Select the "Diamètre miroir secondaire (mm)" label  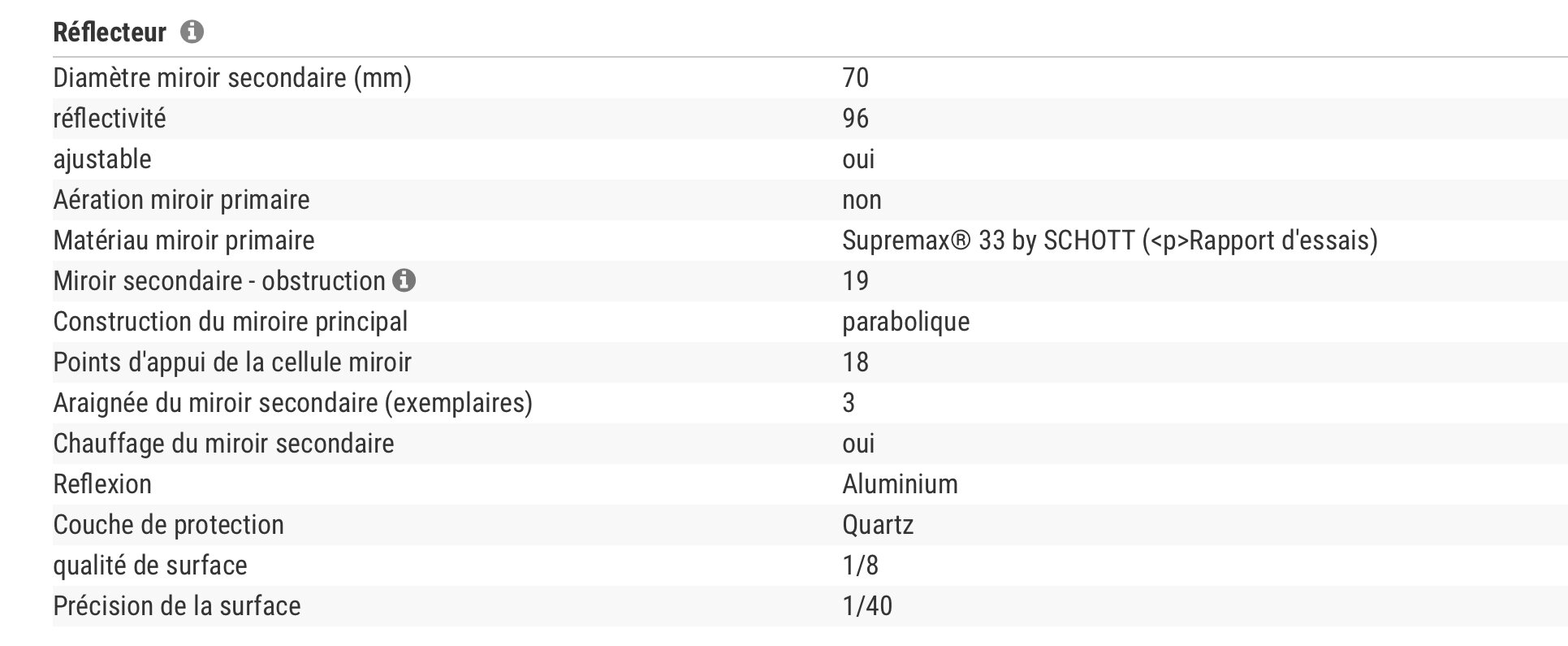tap(232, 78)
